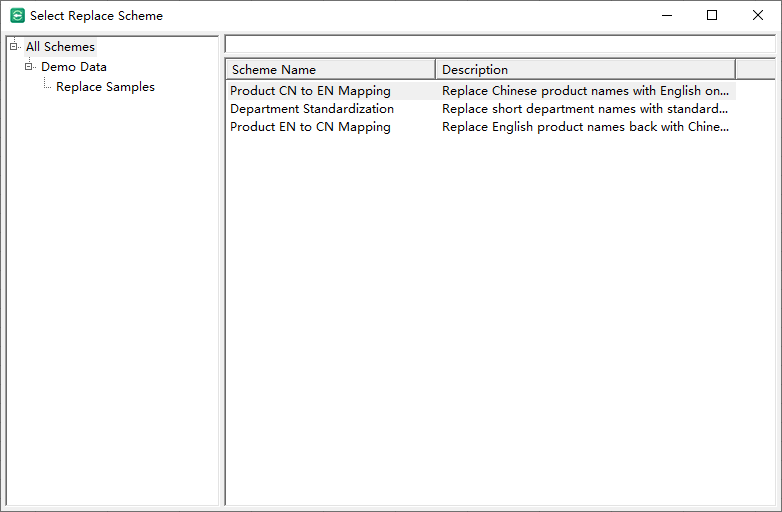The height and width of the screenshot is (512, 782).
Task: Select All Schemes in the tree
Action: tap(60, 47)
